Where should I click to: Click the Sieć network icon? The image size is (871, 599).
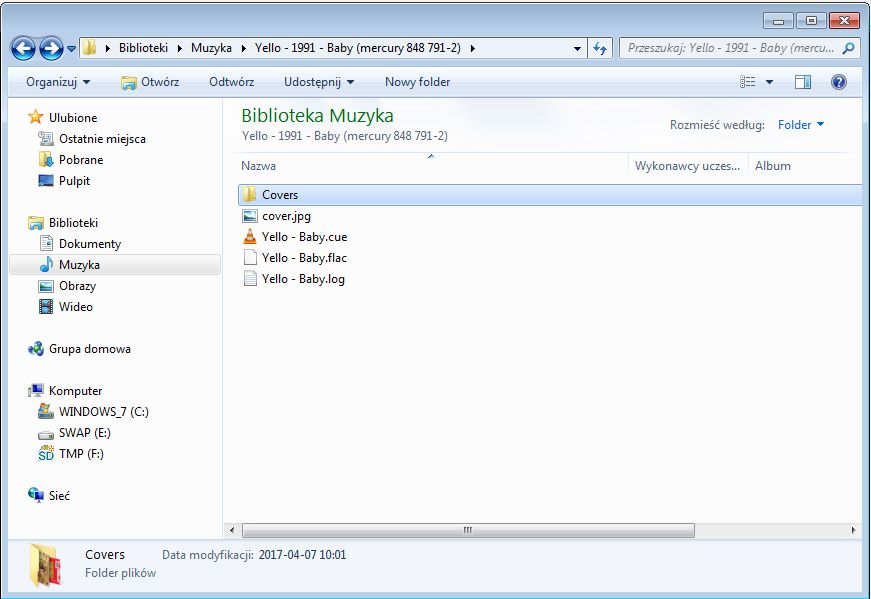click(x=36, y=495)
